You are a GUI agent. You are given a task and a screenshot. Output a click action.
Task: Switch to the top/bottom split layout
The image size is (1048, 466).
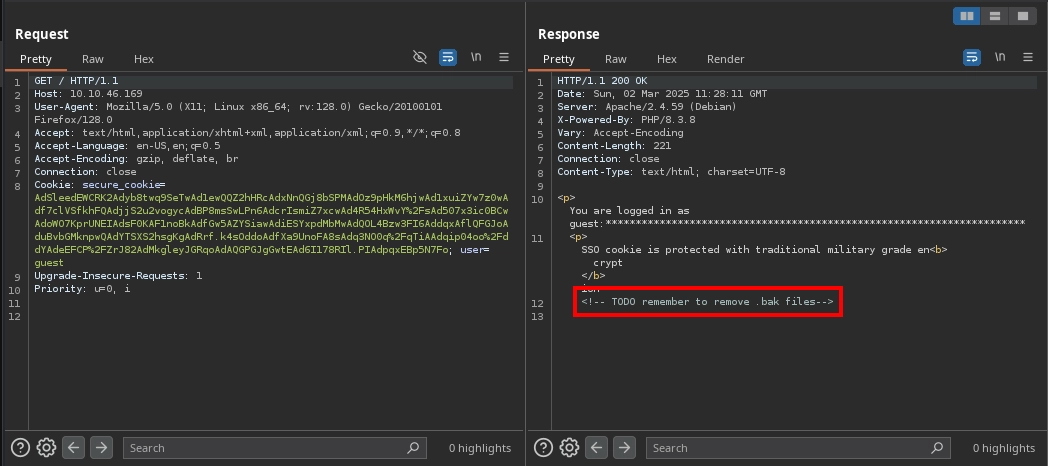995,16
